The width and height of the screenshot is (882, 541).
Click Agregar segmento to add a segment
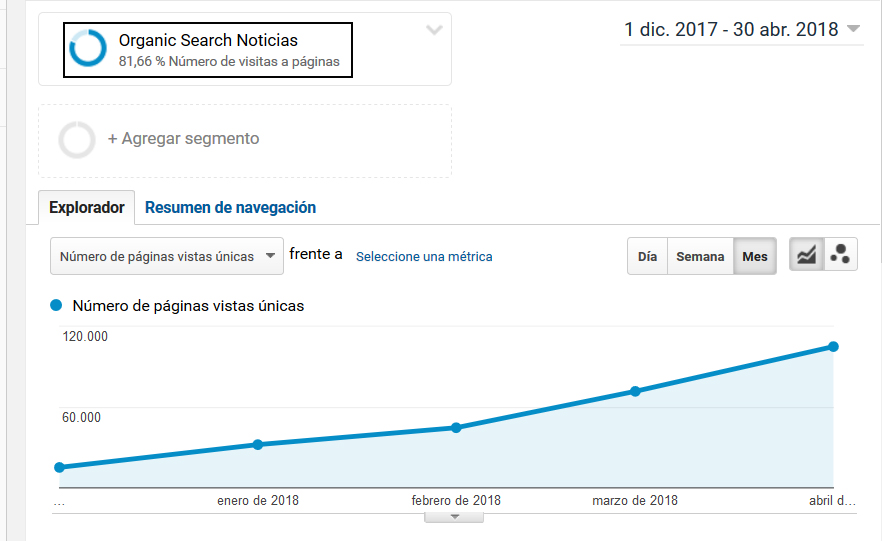click(x=183, y=139)
